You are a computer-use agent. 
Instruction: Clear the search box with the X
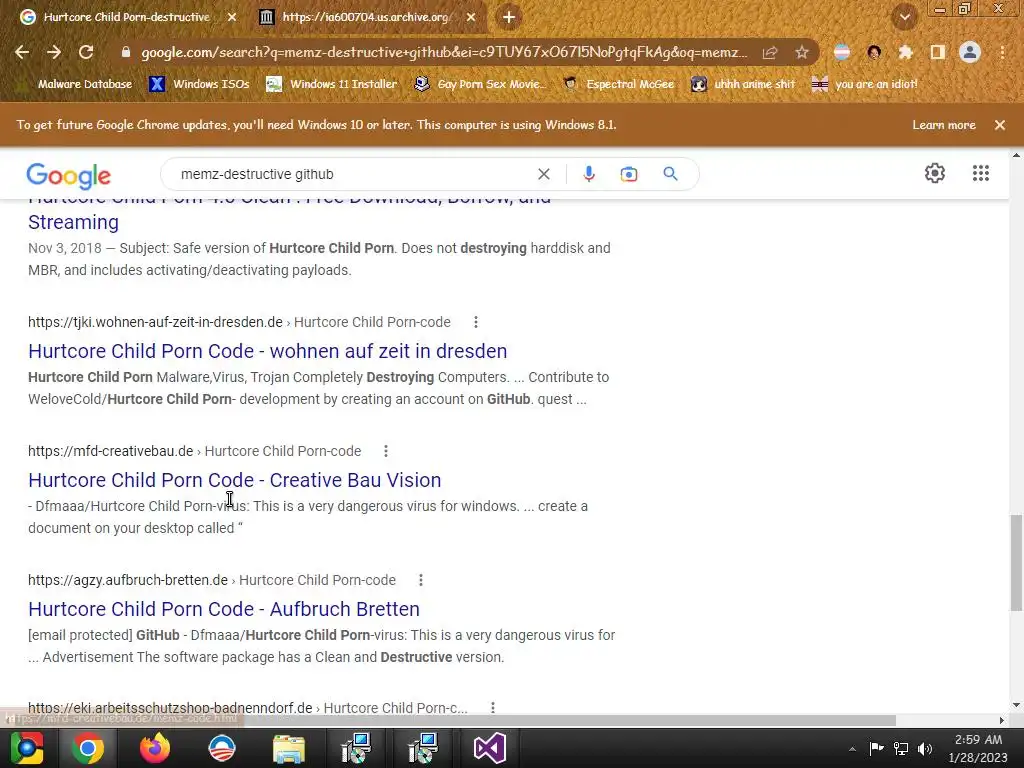543,174
